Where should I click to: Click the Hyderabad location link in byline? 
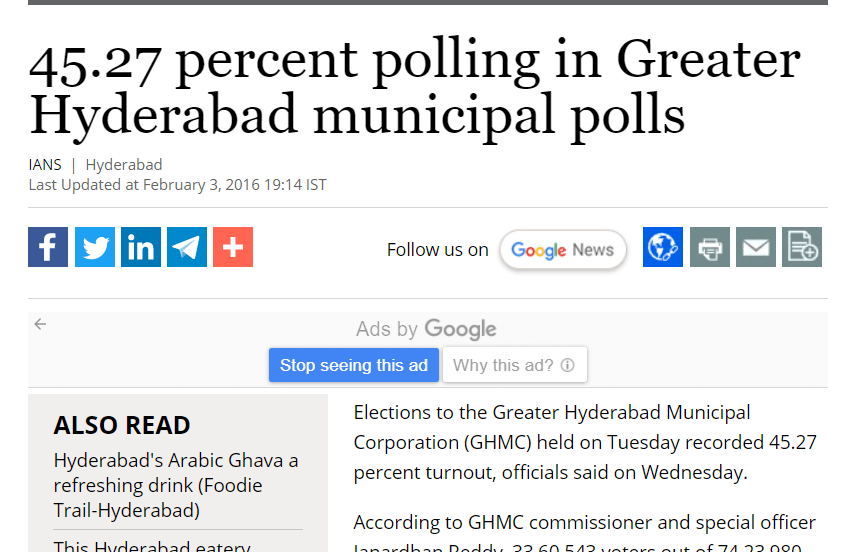point(124,165)
